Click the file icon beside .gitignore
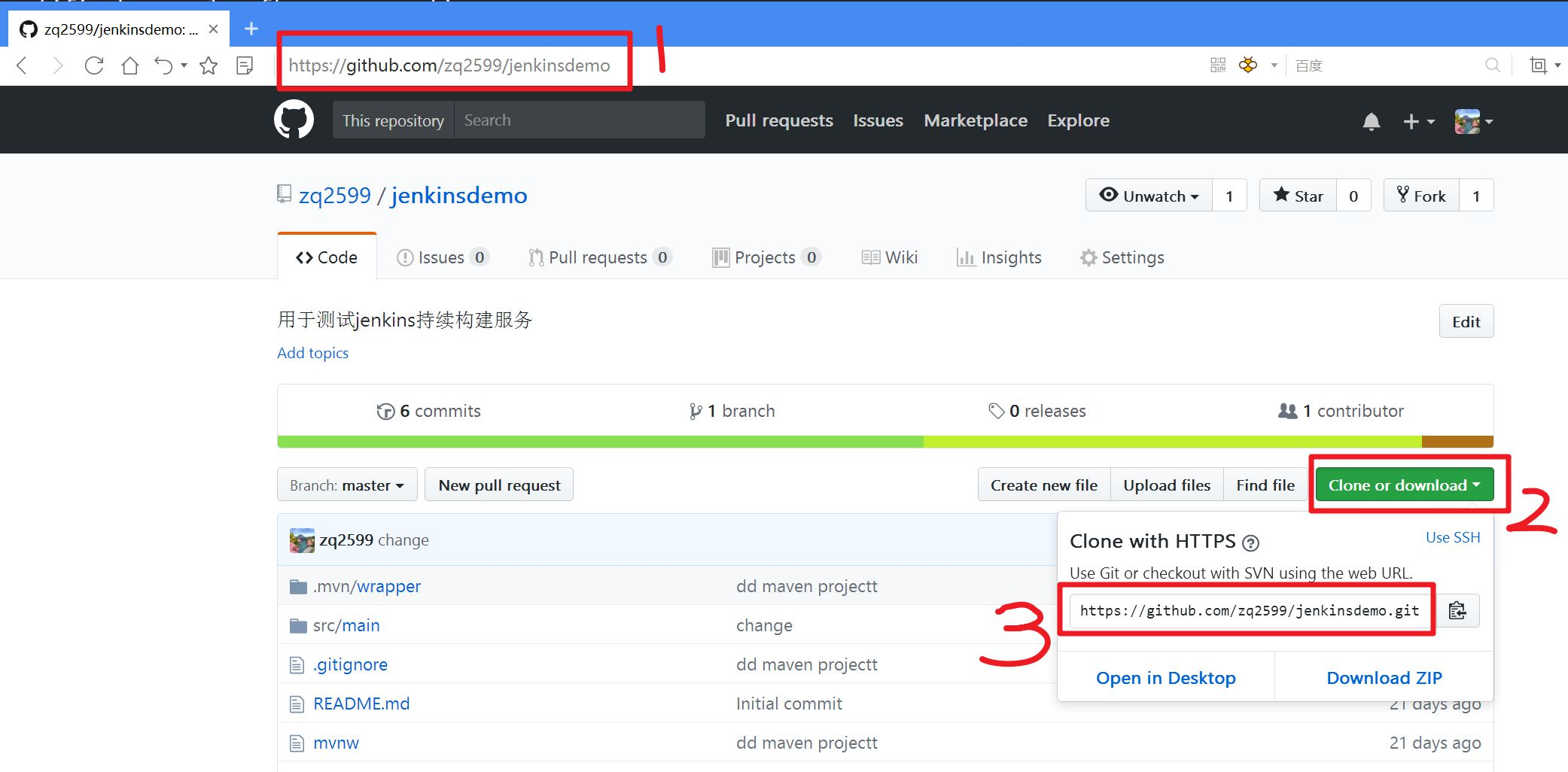The image size is (1568, 772). point(297,665)
